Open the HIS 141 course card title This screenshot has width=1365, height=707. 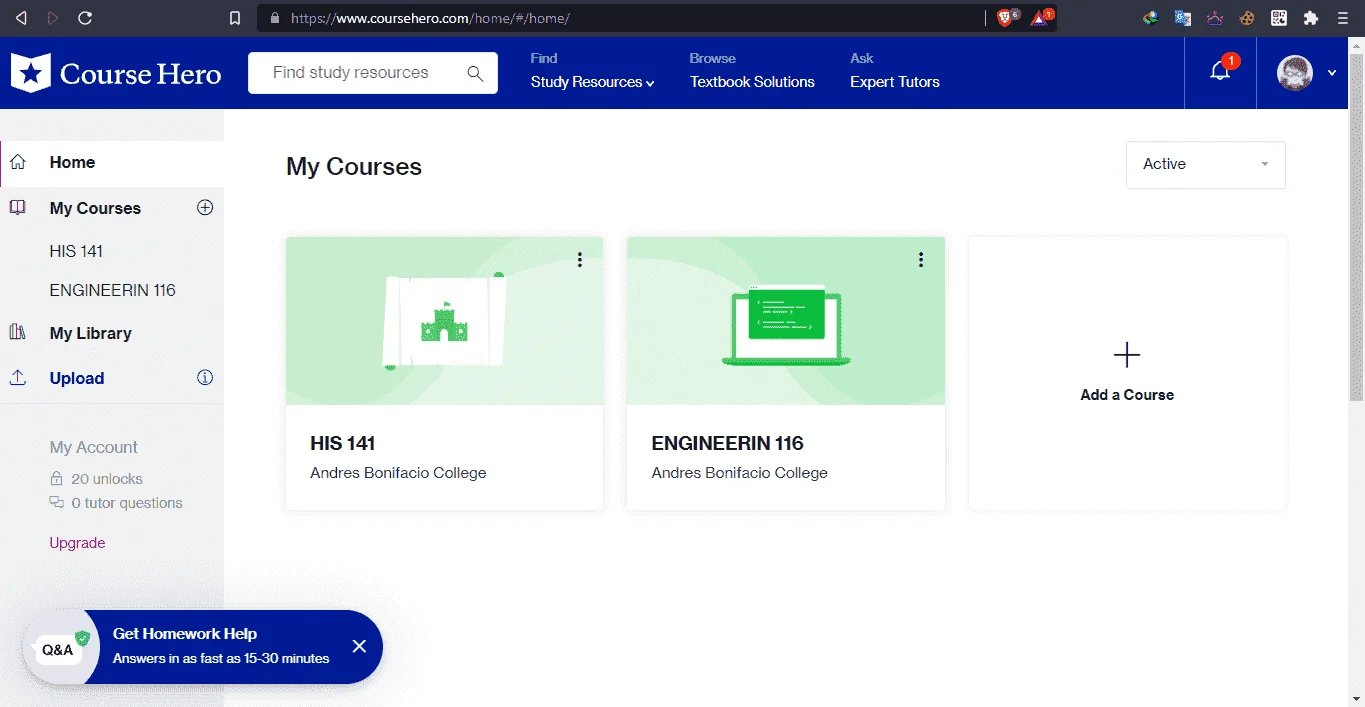[343, 443]
